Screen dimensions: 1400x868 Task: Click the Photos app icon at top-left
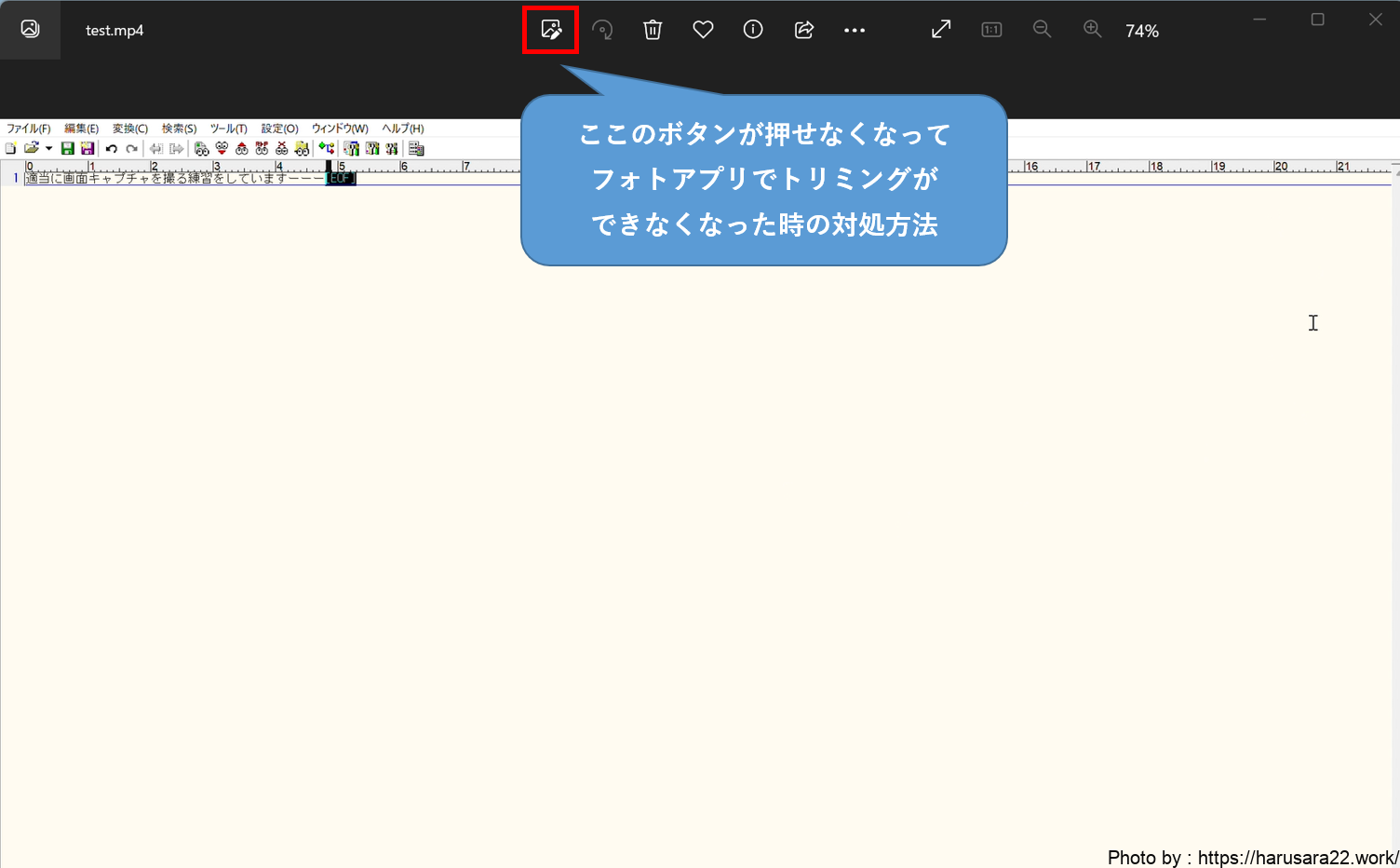pos(30,29)
